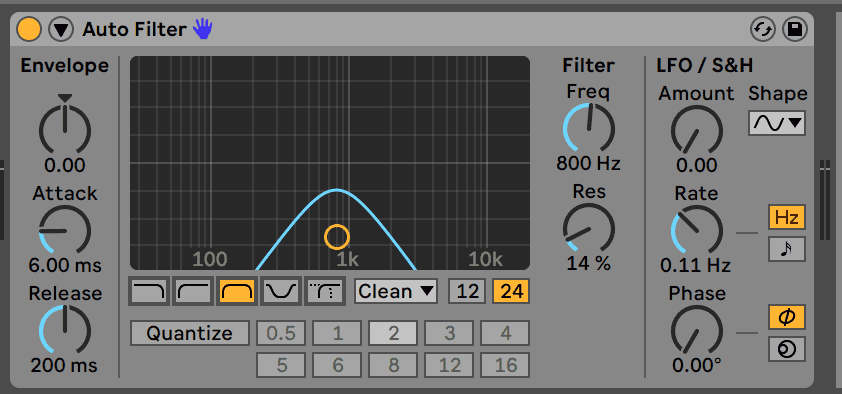Click the 0.00° phase value

[x=696, y=366]
